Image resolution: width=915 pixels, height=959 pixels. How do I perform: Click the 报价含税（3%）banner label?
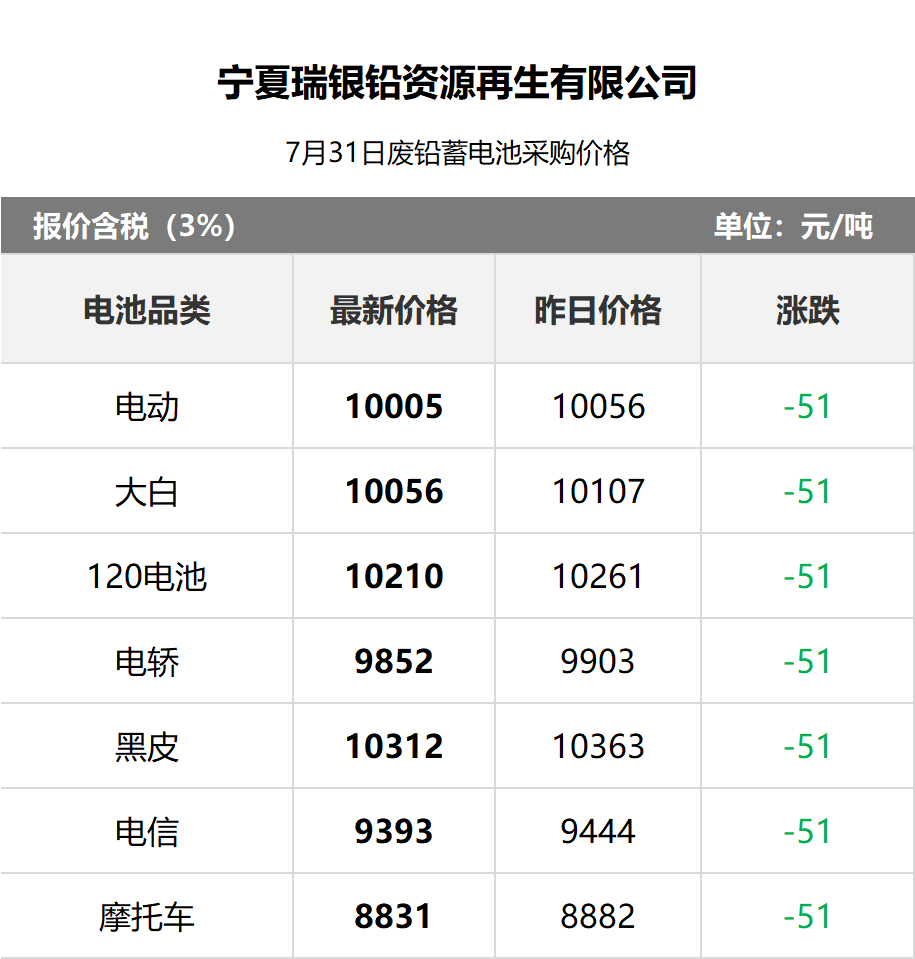135,226
